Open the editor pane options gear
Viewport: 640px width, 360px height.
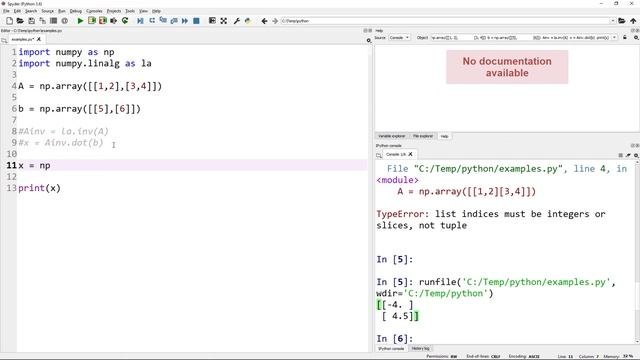[369, 40]
